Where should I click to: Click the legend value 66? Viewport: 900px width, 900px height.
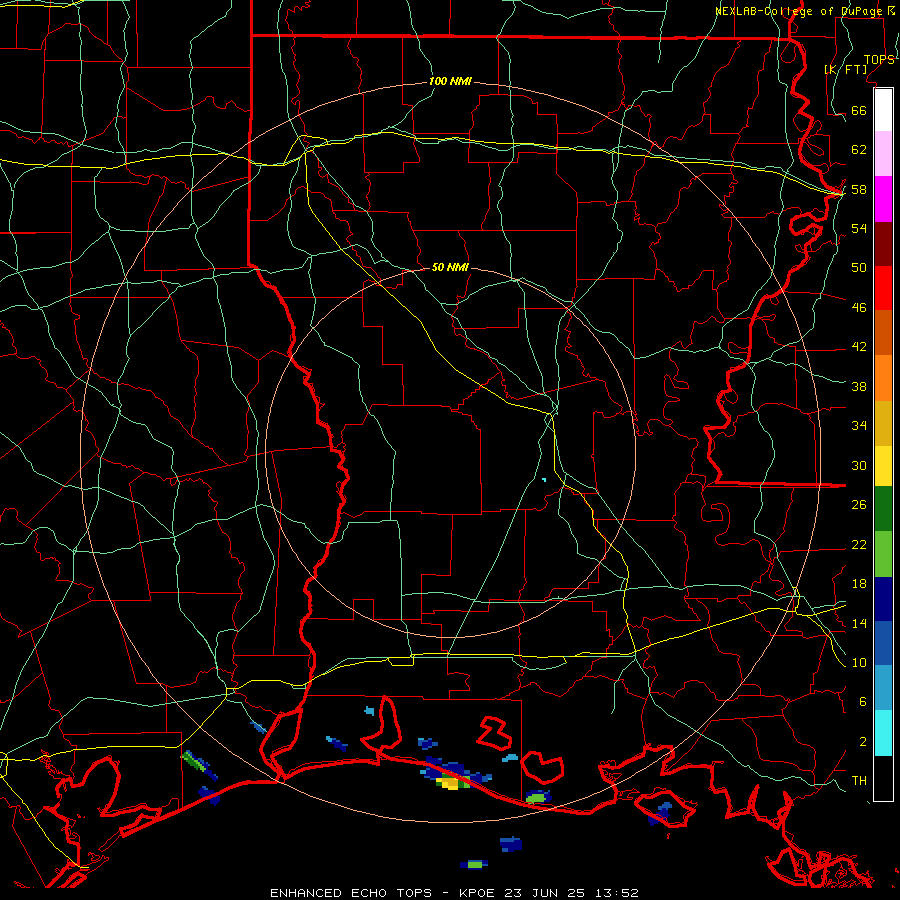pyautogui.click(x=859, y=110)
